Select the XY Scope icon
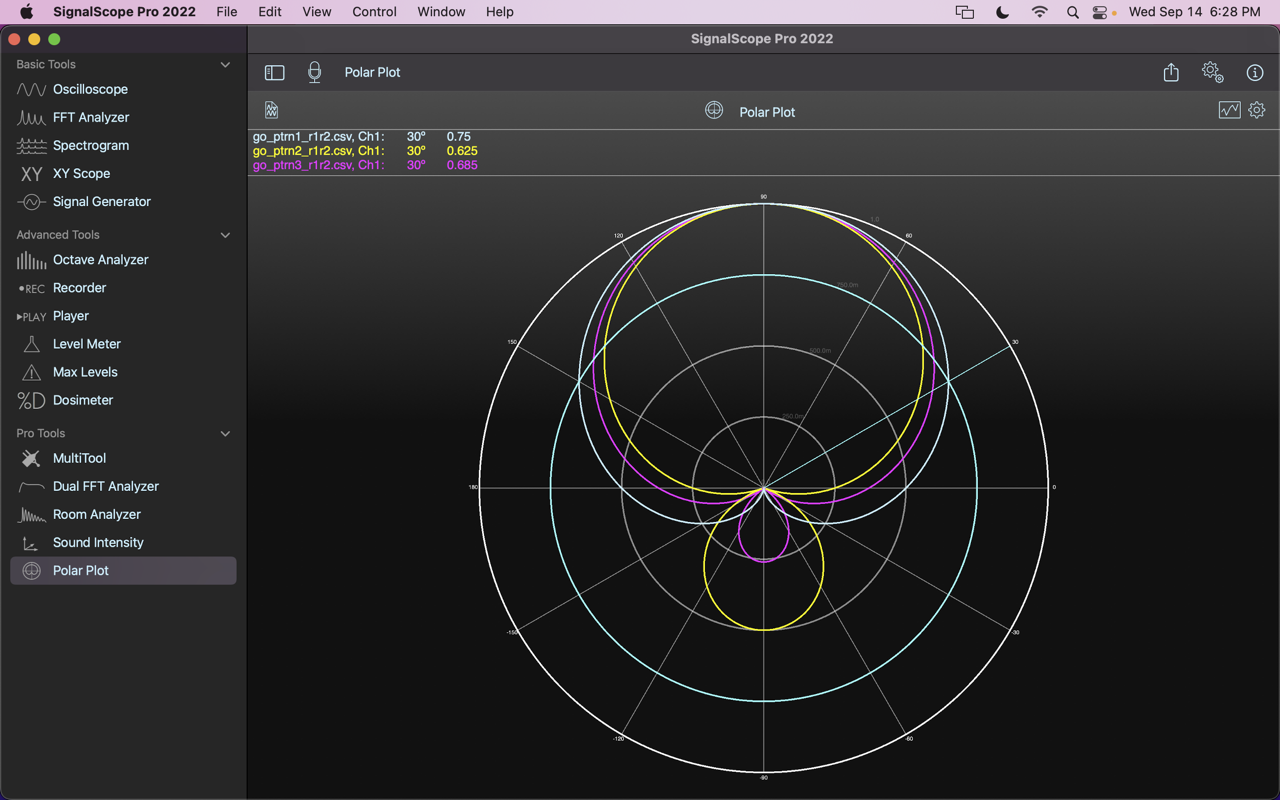The image size is (1280, 800). (x=31, y=173)
